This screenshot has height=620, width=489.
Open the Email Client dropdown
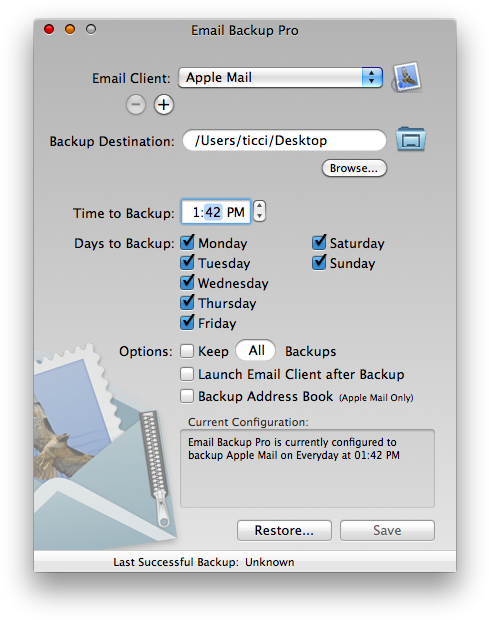[281, 78]
